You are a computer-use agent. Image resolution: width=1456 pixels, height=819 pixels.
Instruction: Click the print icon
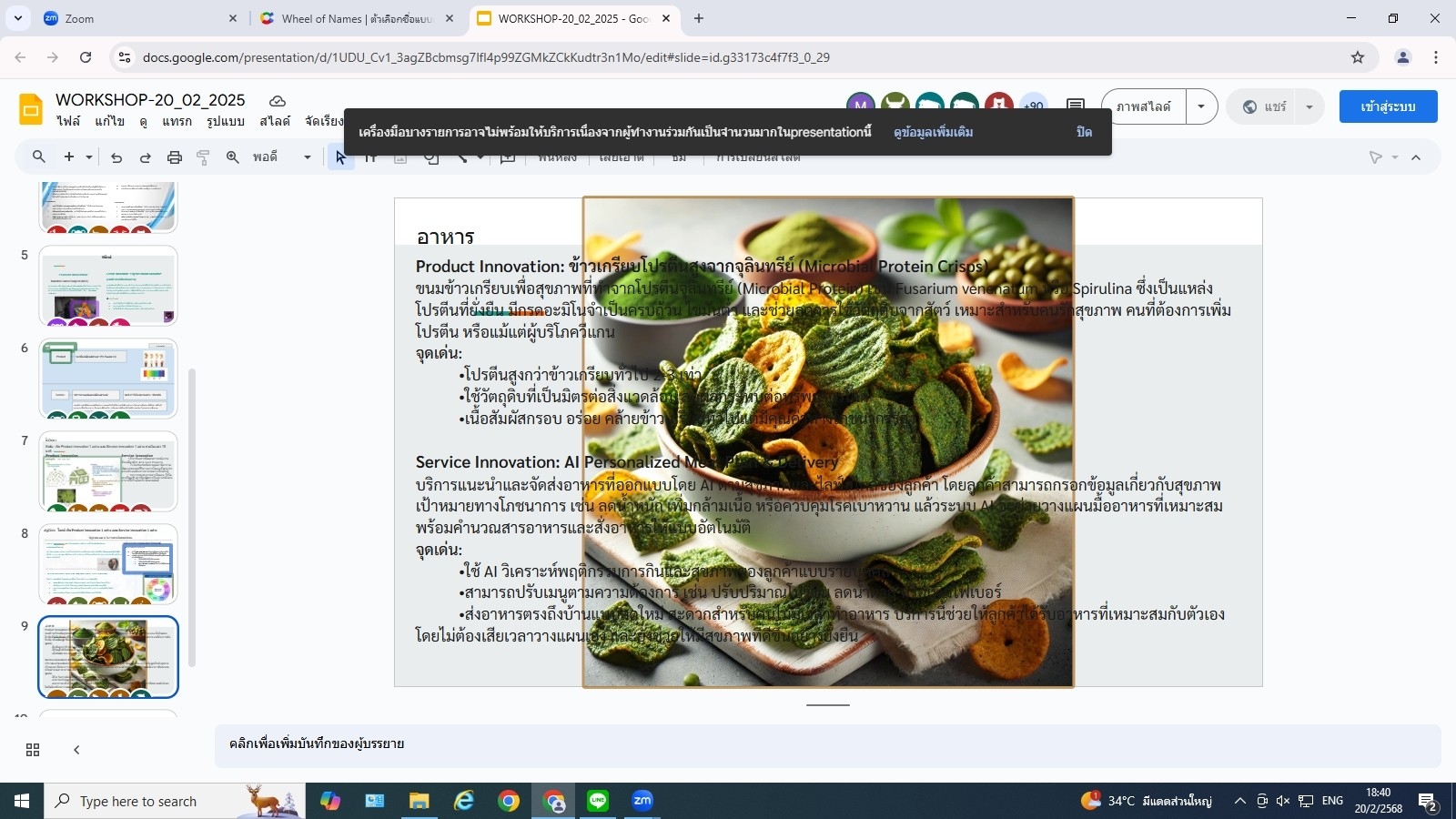pos(175,157)
